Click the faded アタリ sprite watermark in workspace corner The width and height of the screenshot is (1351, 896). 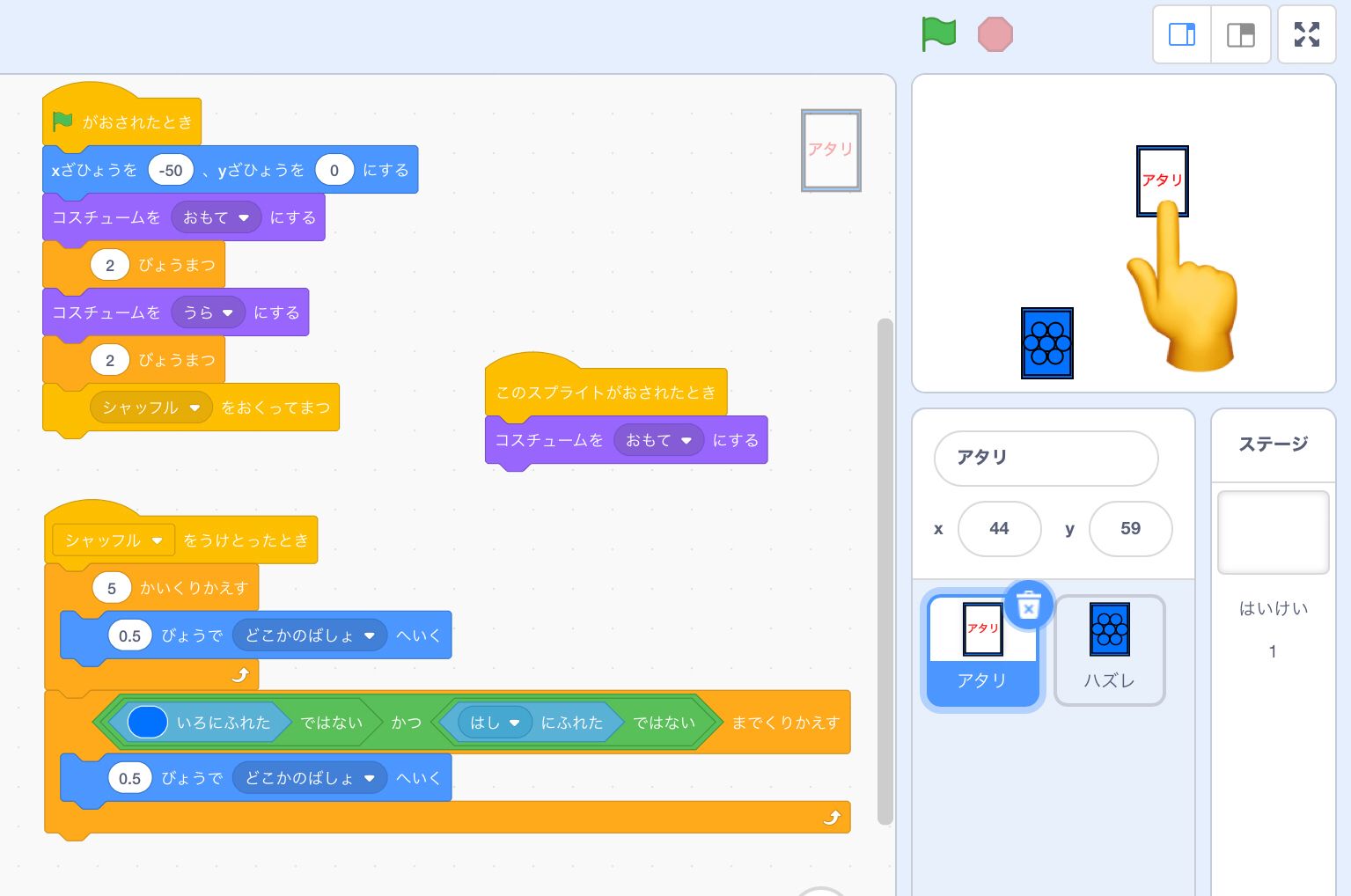pos(831,151)
